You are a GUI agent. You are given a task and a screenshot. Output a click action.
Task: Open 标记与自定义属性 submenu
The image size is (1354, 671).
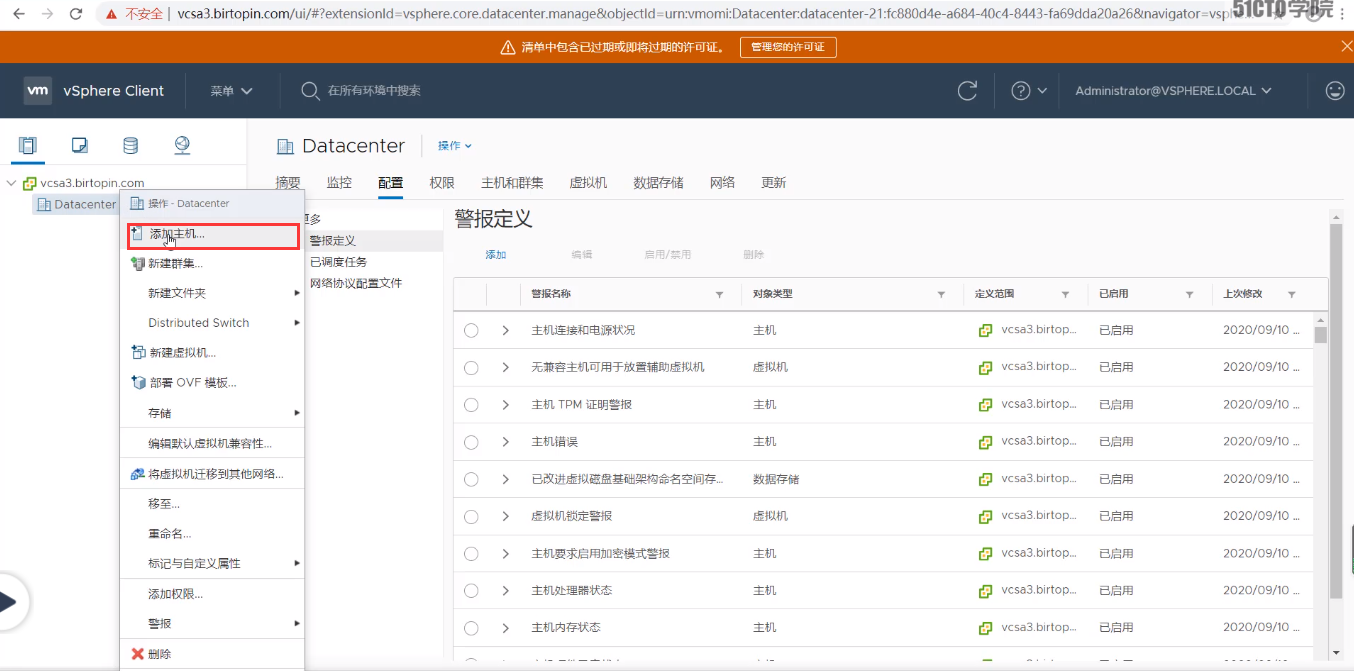click(212, 564)
